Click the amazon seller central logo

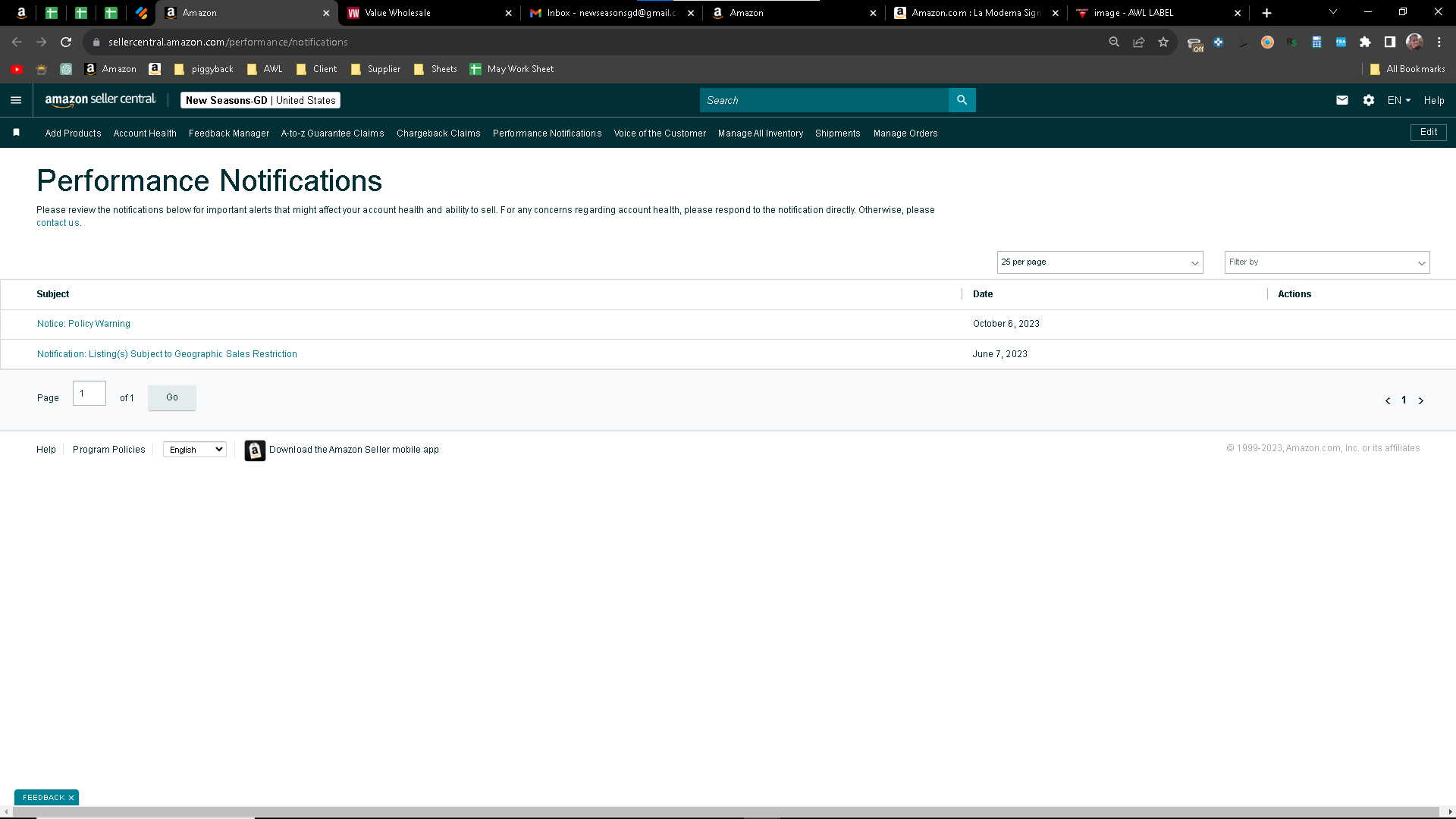[x=100, y=99]
